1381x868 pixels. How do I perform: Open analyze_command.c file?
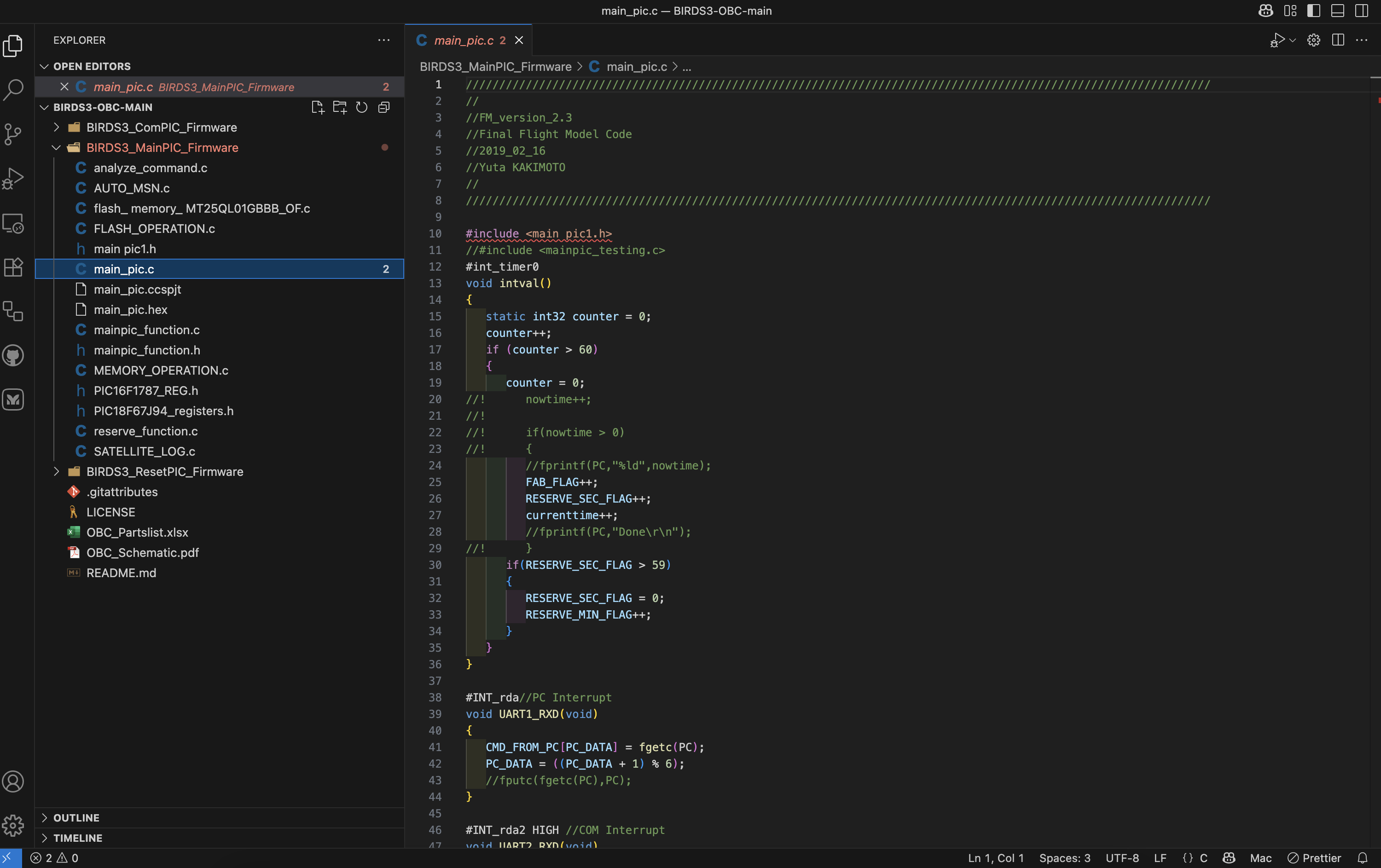[x=150, y=168]
